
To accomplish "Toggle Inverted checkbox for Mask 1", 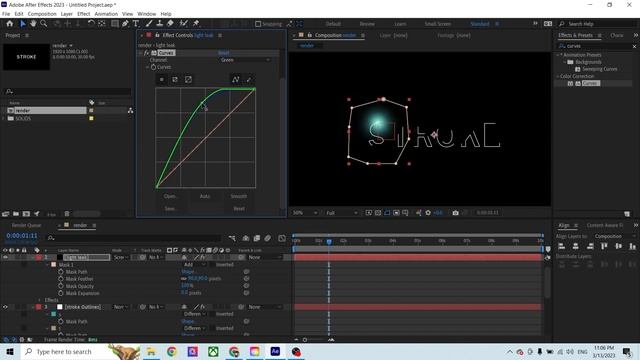I will coord(212,264).
